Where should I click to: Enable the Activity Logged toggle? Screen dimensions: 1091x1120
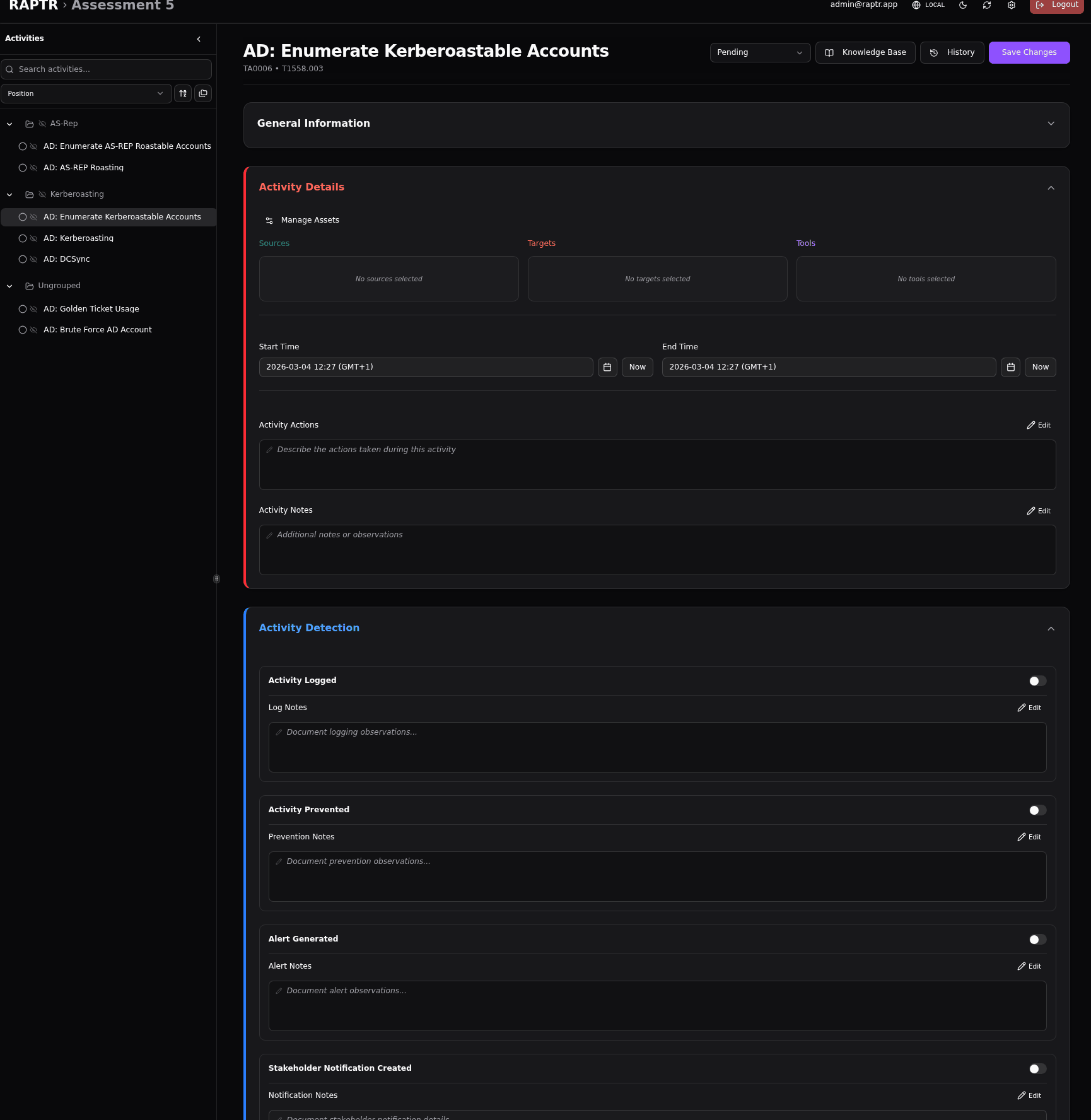(1037, 681)
